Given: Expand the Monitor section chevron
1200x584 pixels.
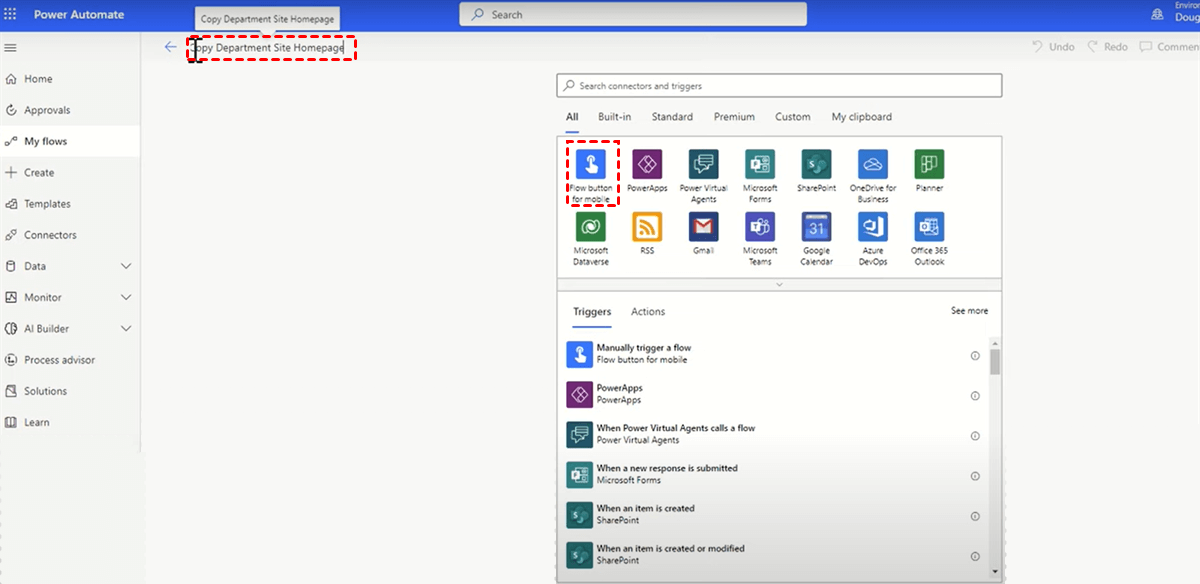Looking at the screenshot, I should pos(126,297).
